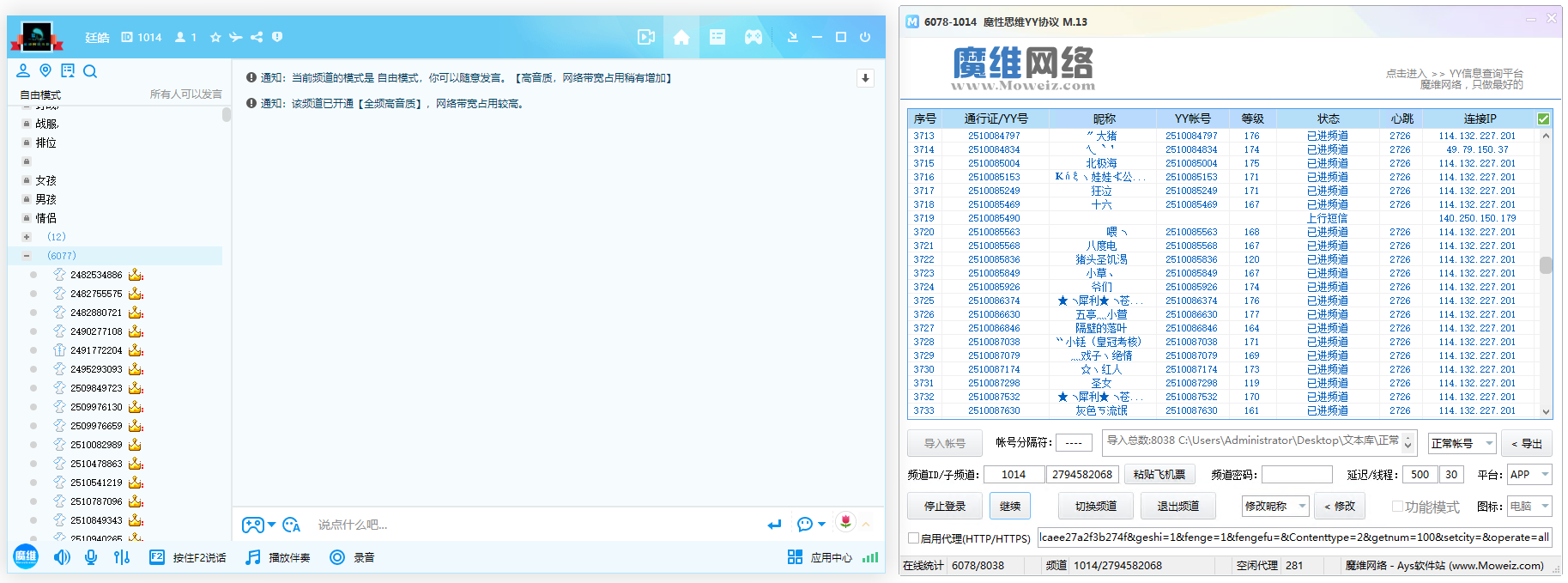
Task: Open the template layout icon in header
Action: [717, 37]
